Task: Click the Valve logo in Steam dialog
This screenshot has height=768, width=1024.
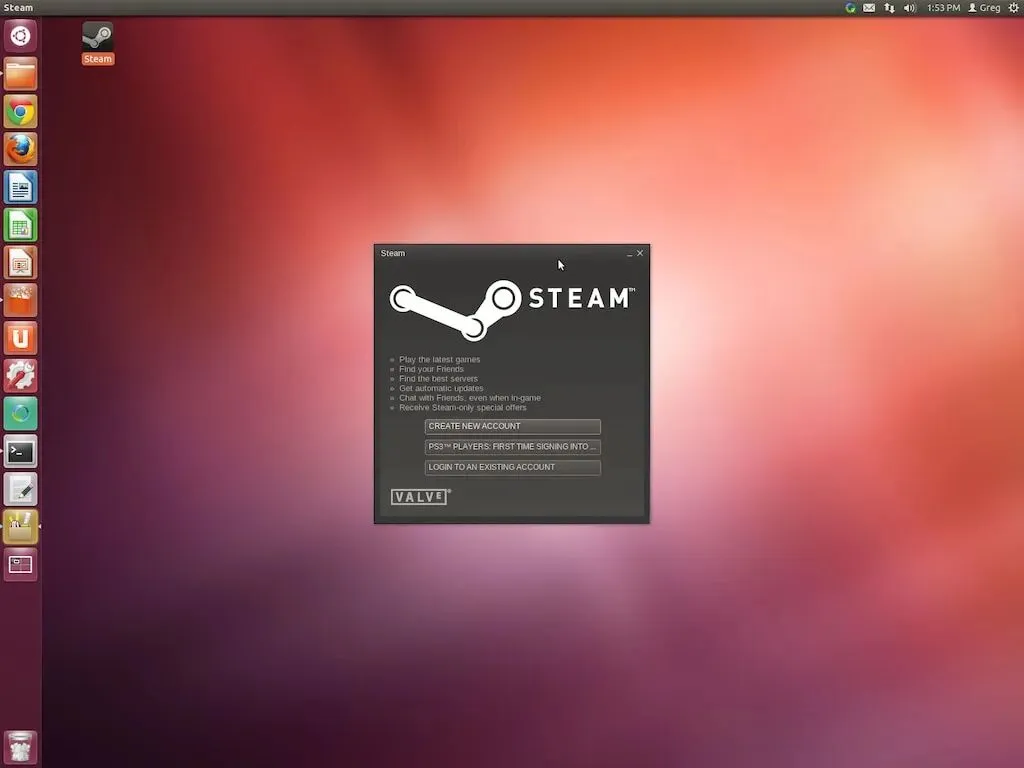Action: tap(421, 497)
